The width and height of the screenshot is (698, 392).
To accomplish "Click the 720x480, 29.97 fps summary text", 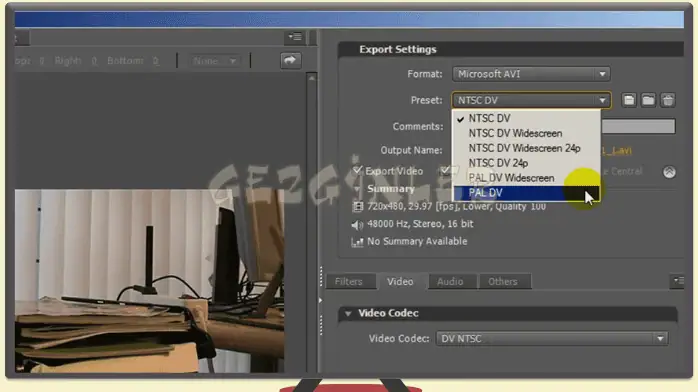I will pyautogui.click(x=456, y=206).
